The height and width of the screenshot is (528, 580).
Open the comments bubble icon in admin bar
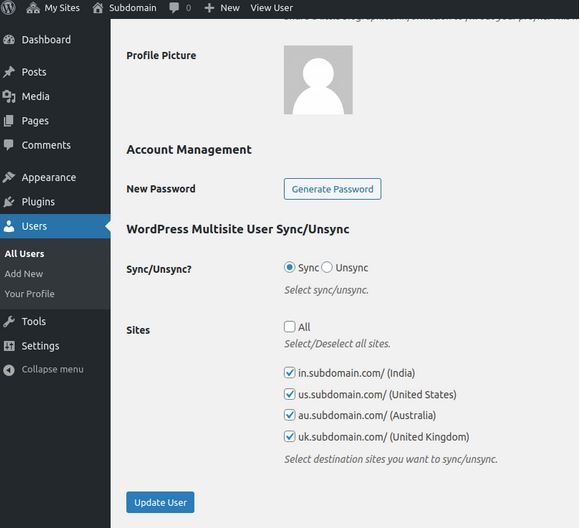174,8
